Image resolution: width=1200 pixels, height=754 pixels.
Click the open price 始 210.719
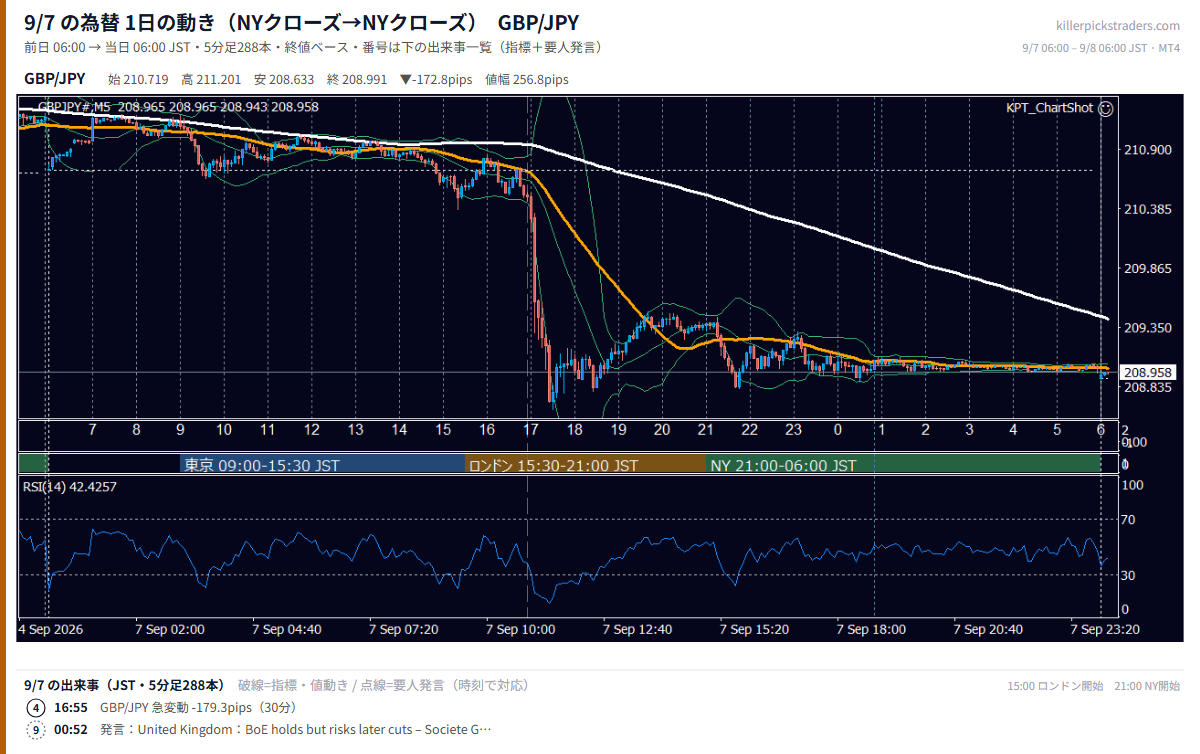tap(137, 79)
